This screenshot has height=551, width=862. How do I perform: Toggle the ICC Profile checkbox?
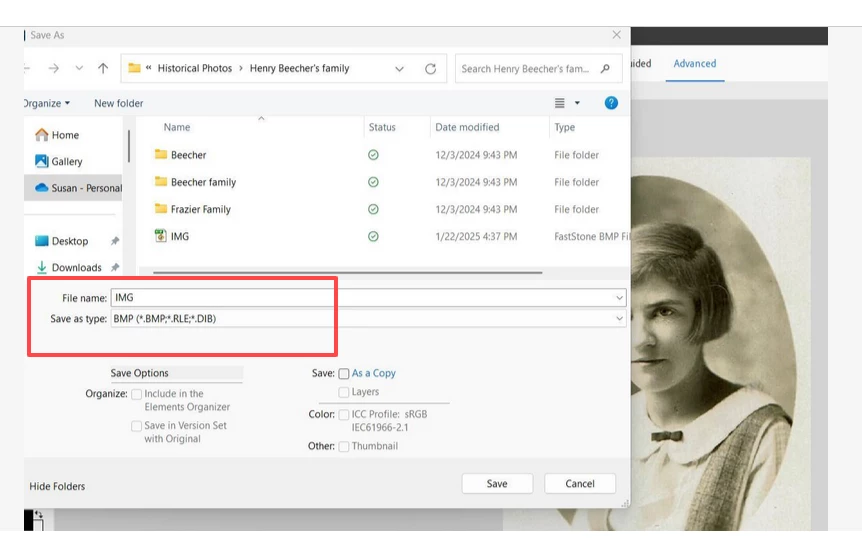pyautogui.click(x=344, y=415)
